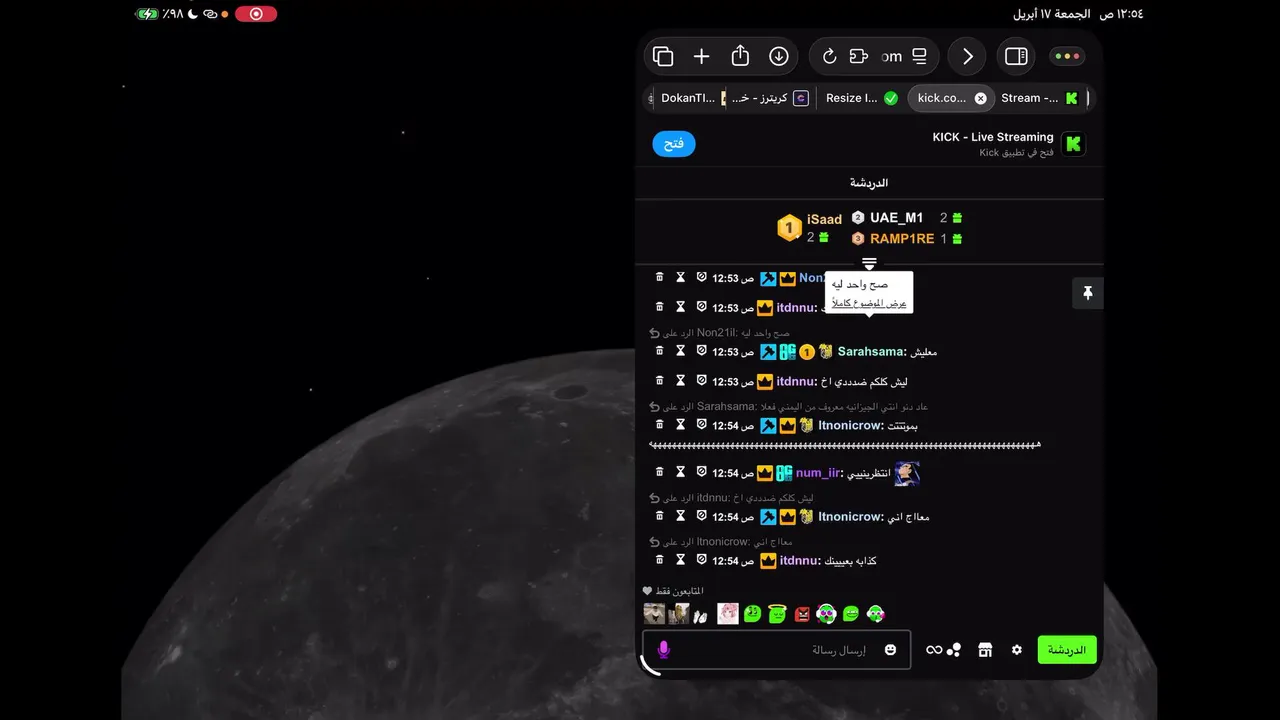Image resolution: width=1280 pixels, height=720 pixels.
Task: Tap the blue فتح open-in-app button
Action: 674,144
